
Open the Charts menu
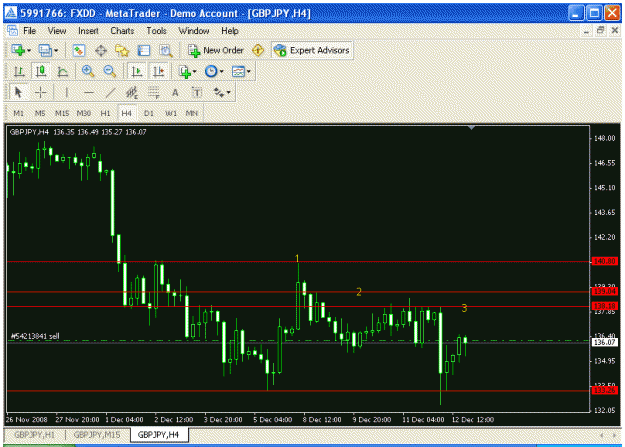pyautogui.click(x=122, y=31)
